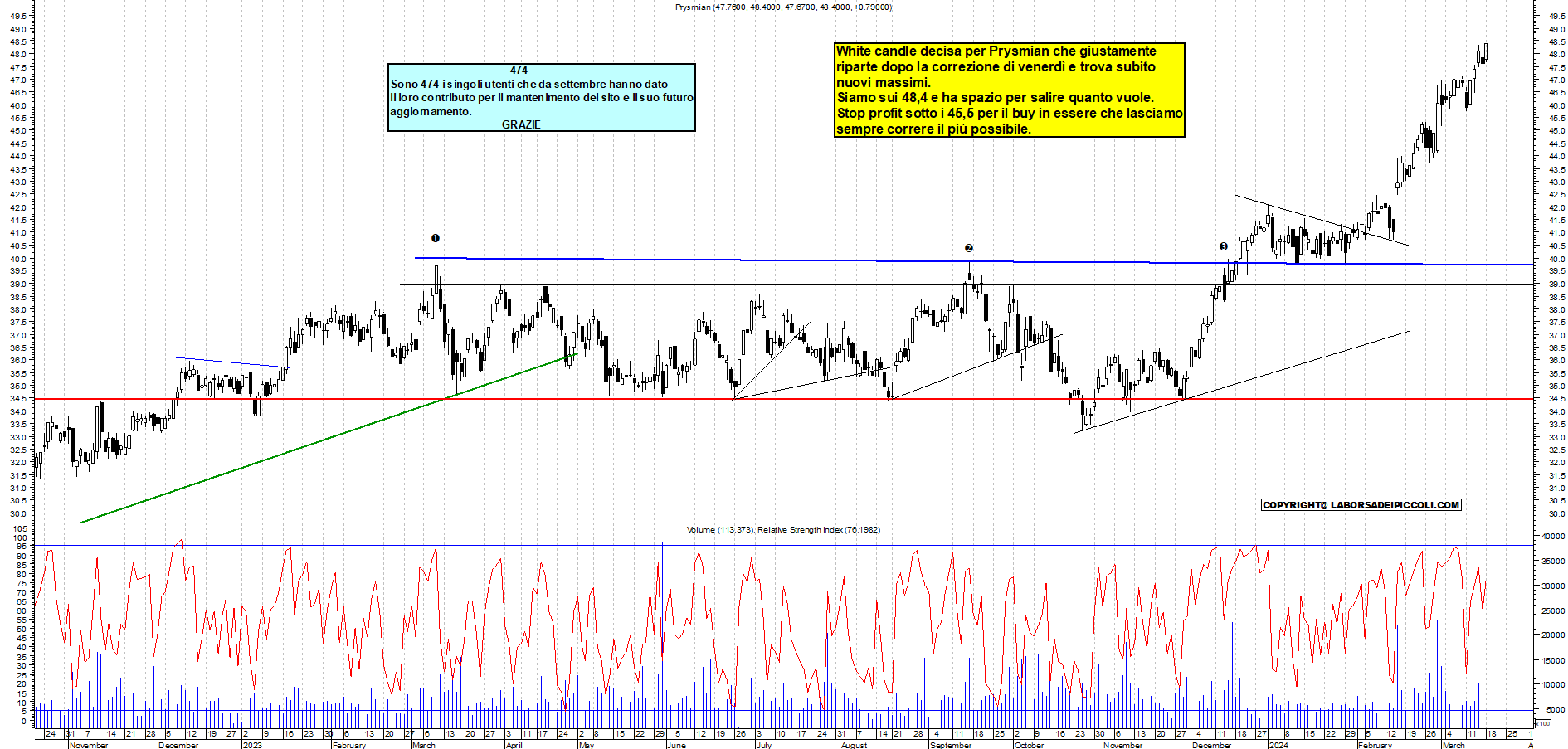
Task: Click the 'White candle decisa per Prysmian' line
Action: click(996, 51)
